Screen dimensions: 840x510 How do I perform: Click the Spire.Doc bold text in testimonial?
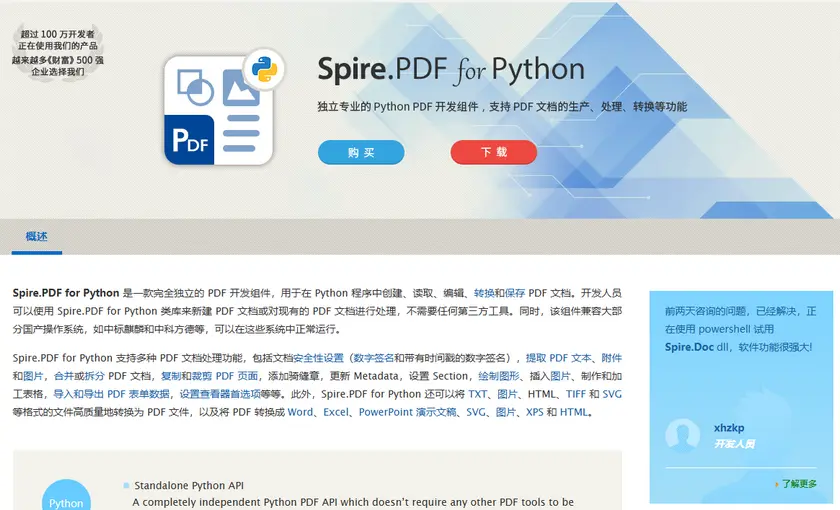[689, 347]
